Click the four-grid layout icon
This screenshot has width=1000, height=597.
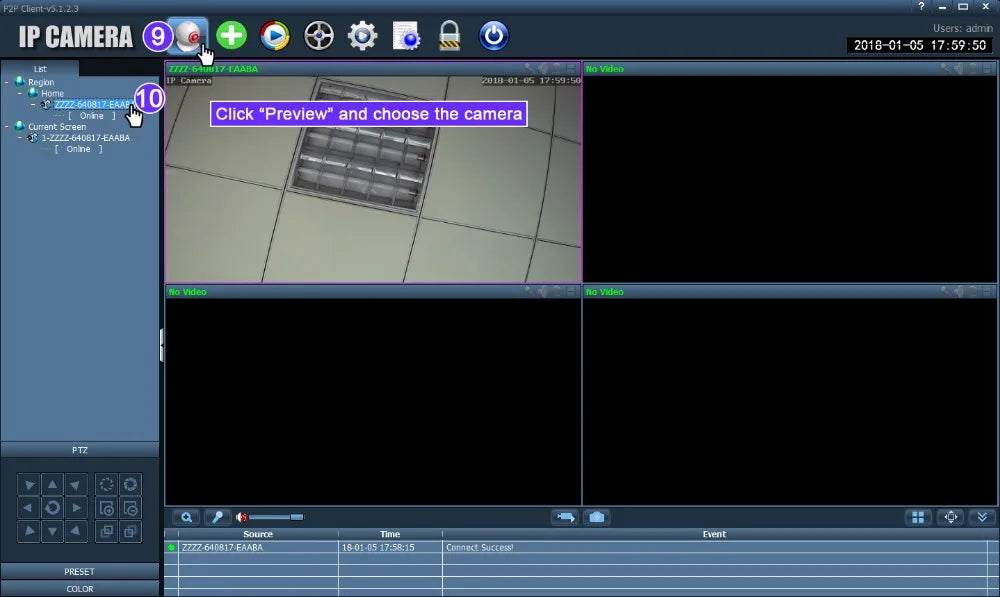pos(918,517)
